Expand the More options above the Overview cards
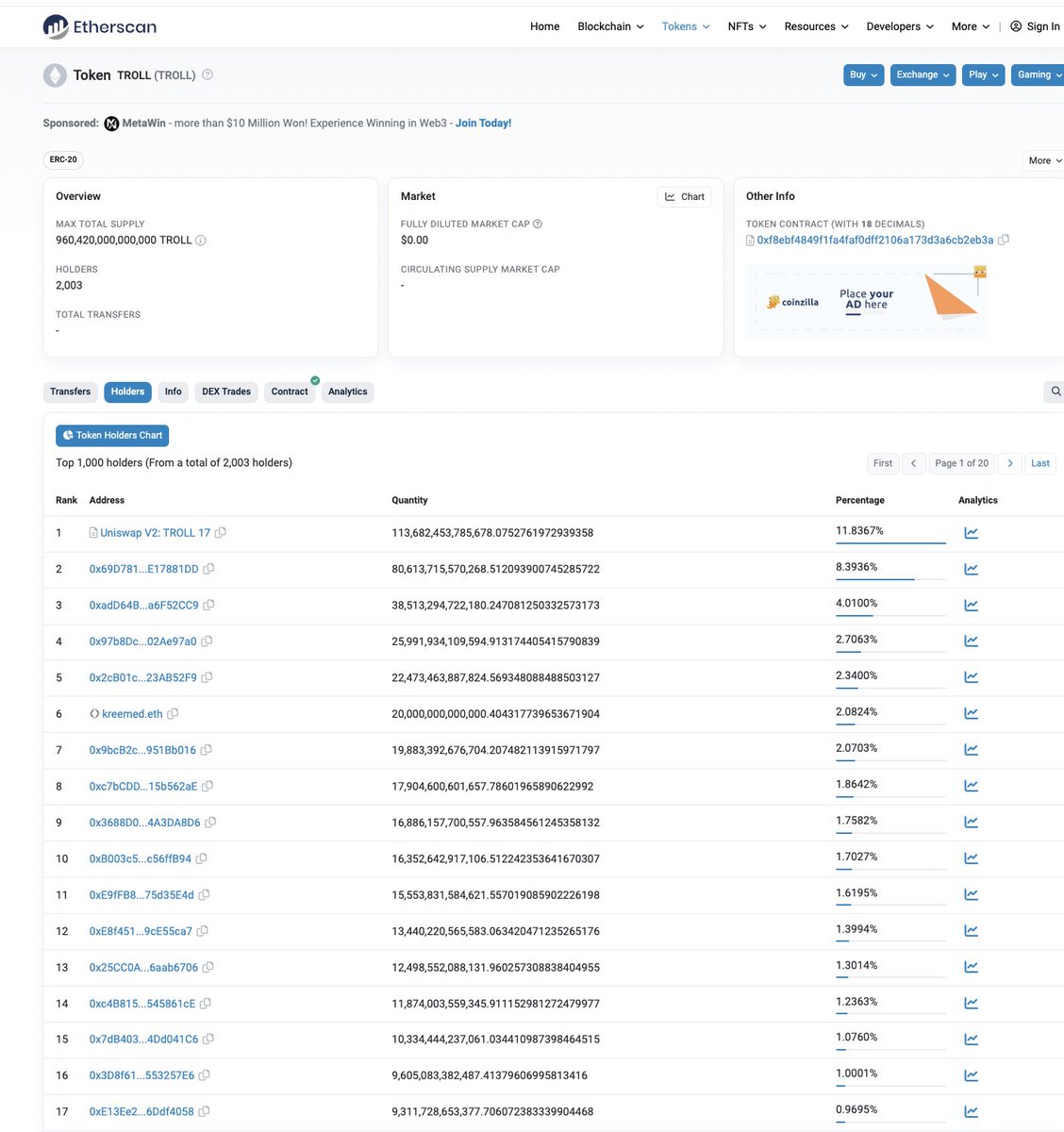The image size is (1064, 1132). pyautogui.click(x=1042, y=160)
